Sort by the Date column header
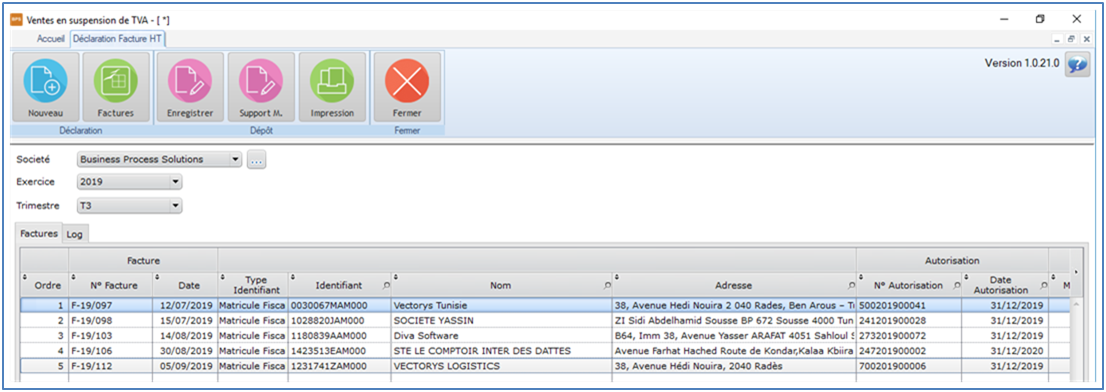The image size is (1106, 392). [x=186, y=285]
